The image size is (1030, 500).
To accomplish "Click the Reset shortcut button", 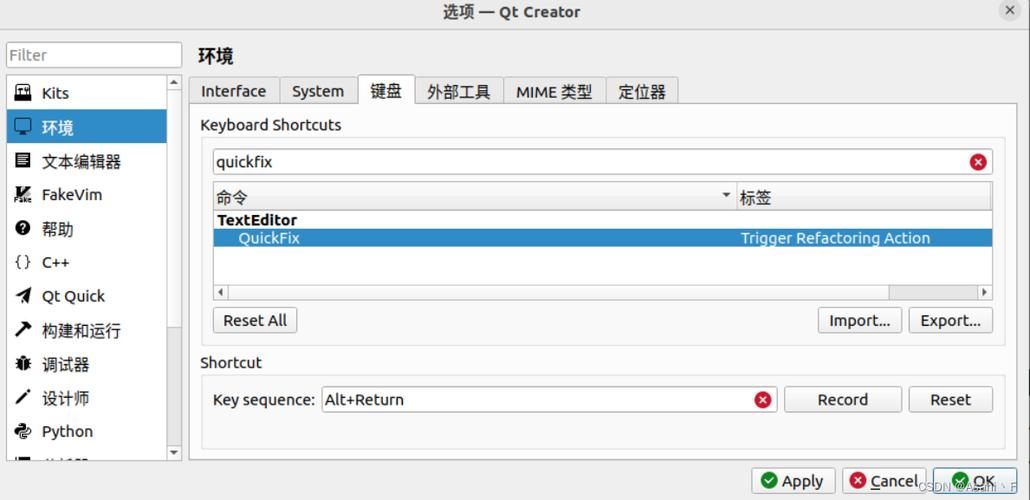I will (951, 399).
